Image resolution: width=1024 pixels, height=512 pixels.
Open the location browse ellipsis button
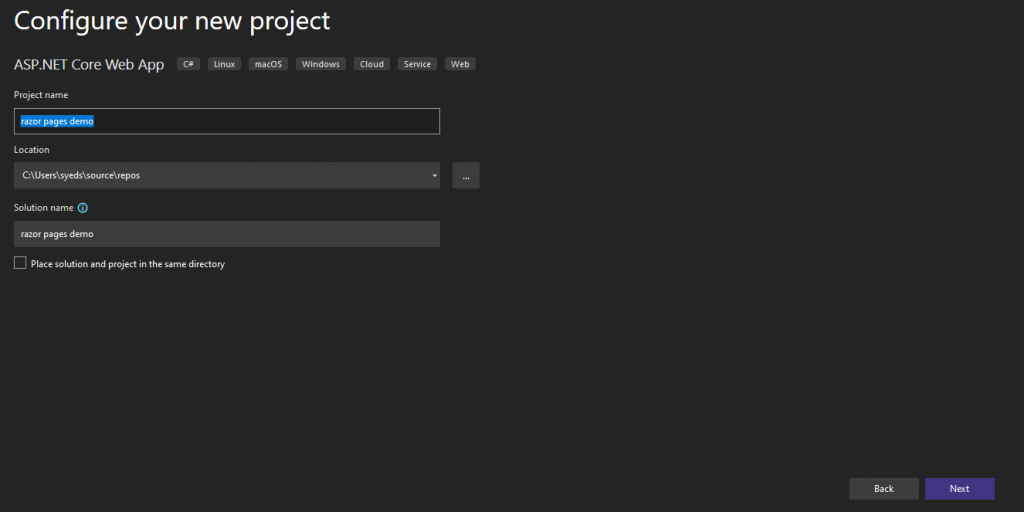[466, 176]
